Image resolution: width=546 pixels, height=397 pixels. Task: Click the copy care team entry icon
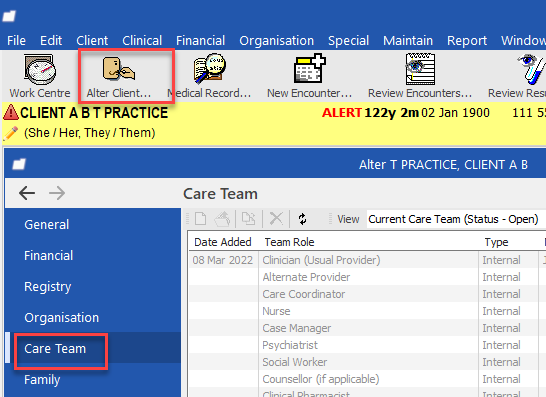click(x=249, y=219)
